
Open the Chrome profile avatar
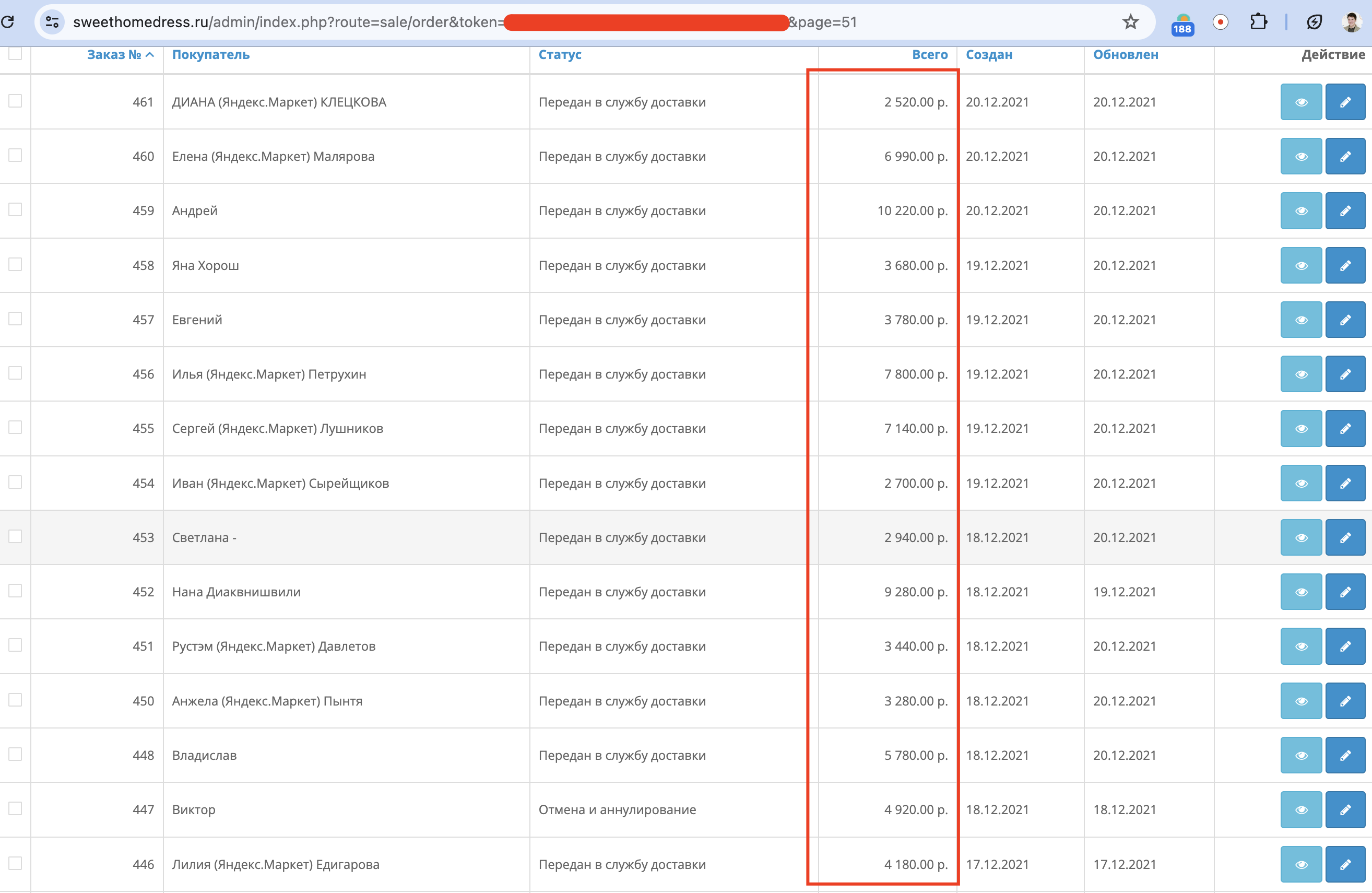pos(1351,22)
